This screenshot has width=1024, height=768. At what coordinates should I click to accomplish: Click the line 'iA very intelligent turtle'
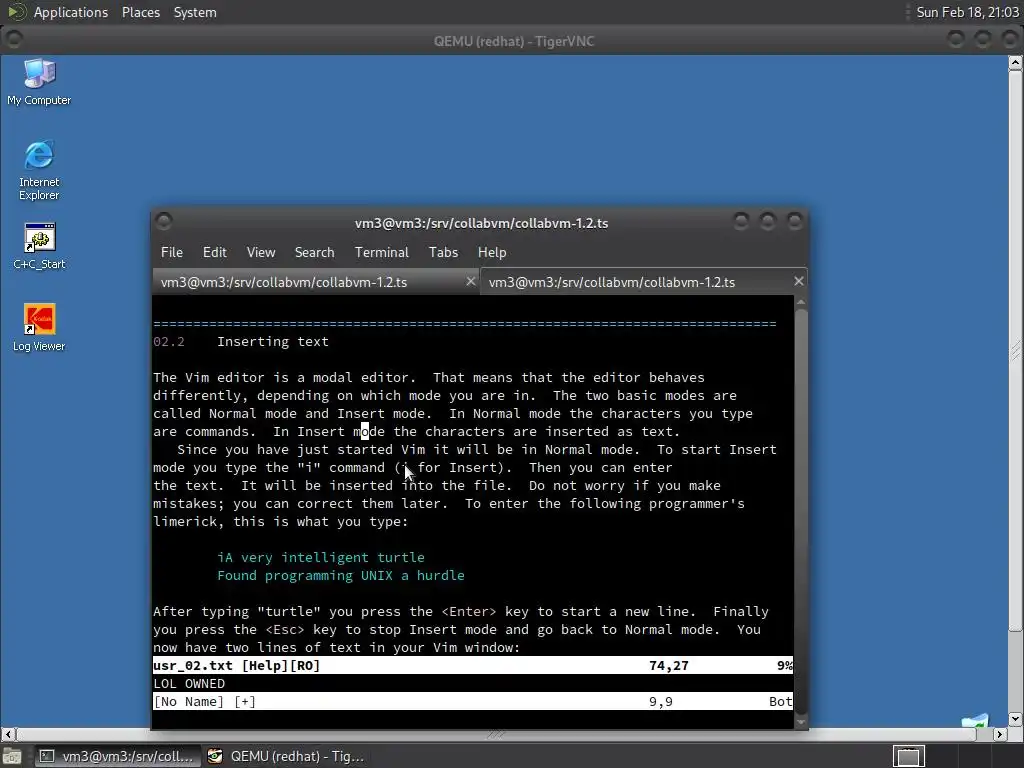click(321, 558)
